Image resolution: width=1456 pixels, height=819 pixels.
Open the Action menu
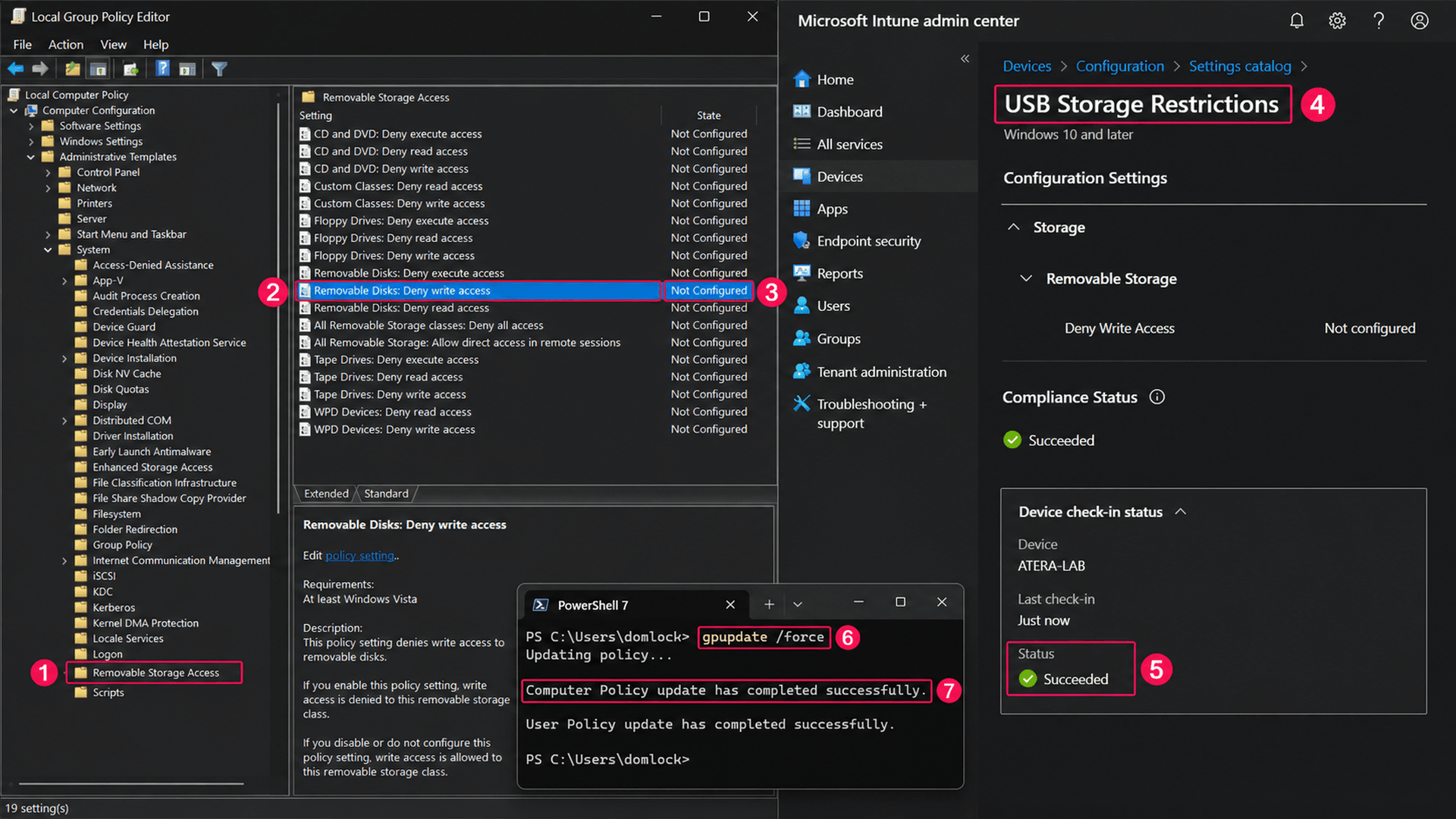click(66, 45)
